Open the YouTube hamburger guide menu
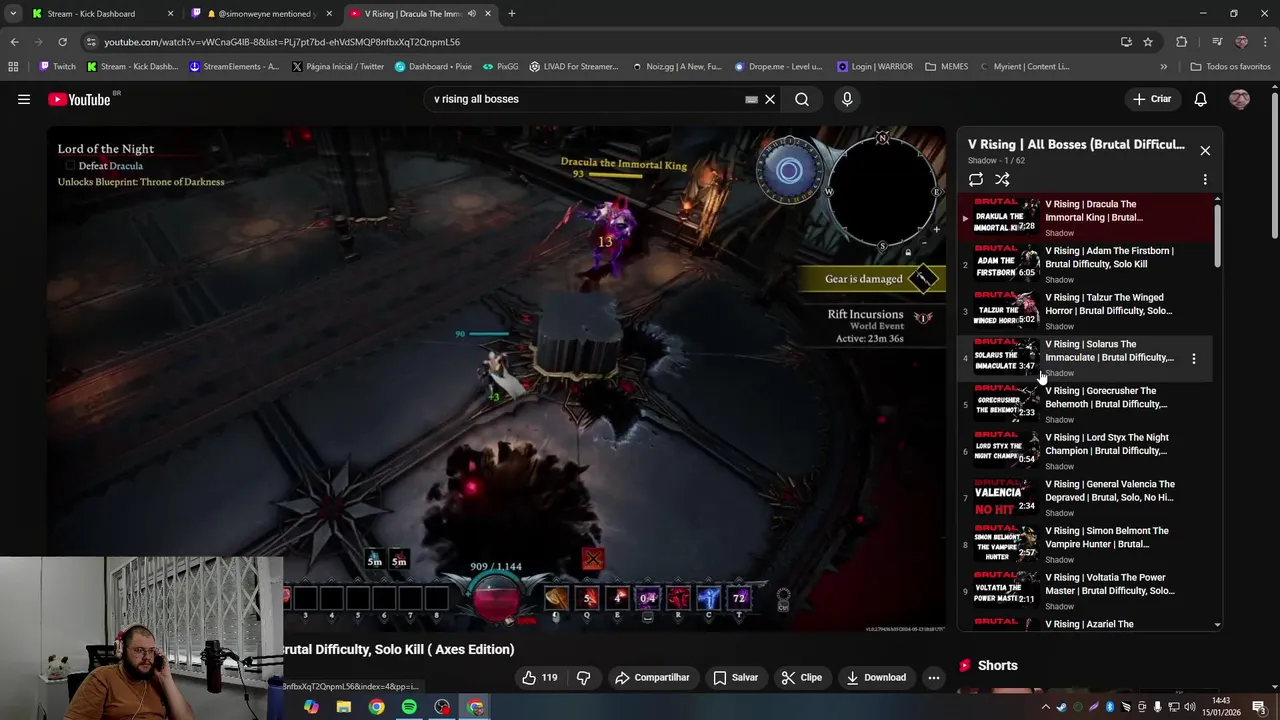Screen dimensions: 1280x720 (x=24, y=99)
